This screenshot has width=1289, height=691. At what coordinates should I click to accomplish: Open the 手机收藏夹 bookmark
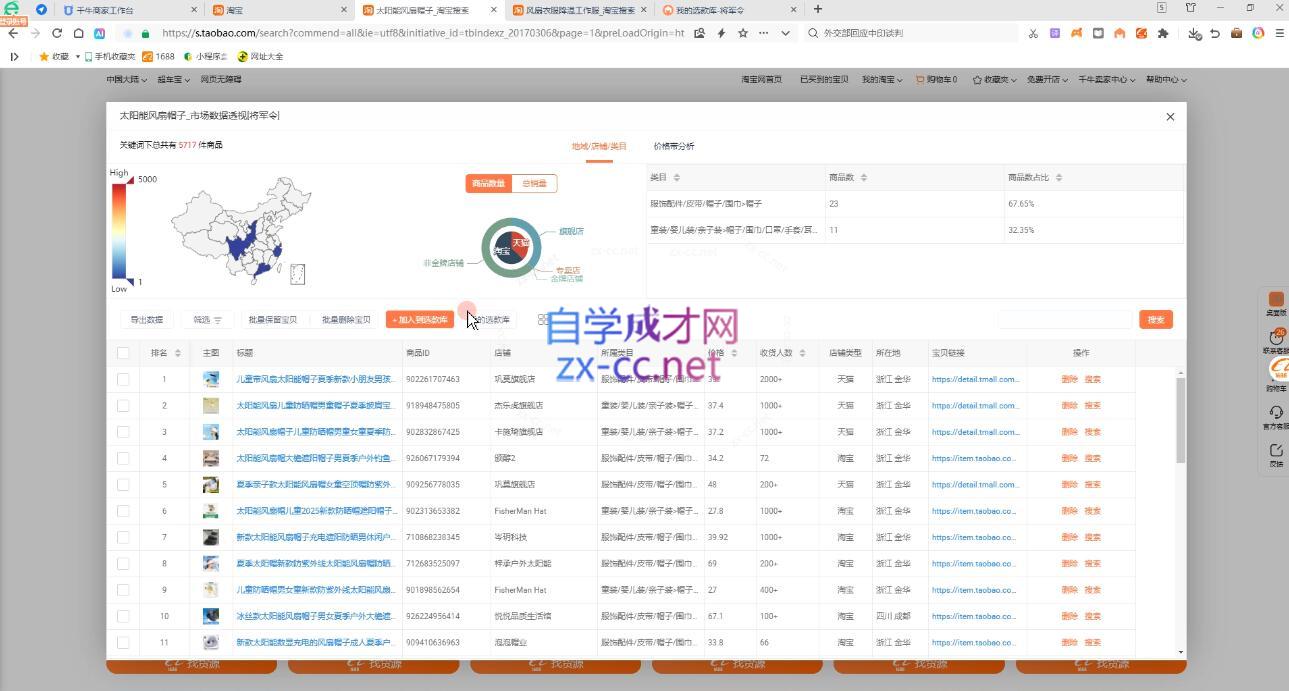(x=110, y=57)
